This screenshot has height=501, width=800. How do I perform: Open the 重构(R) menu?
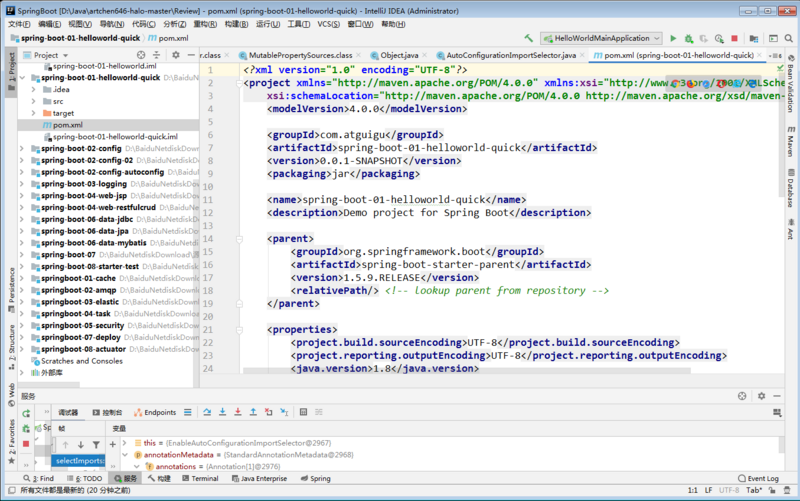(x=205, y=24)
